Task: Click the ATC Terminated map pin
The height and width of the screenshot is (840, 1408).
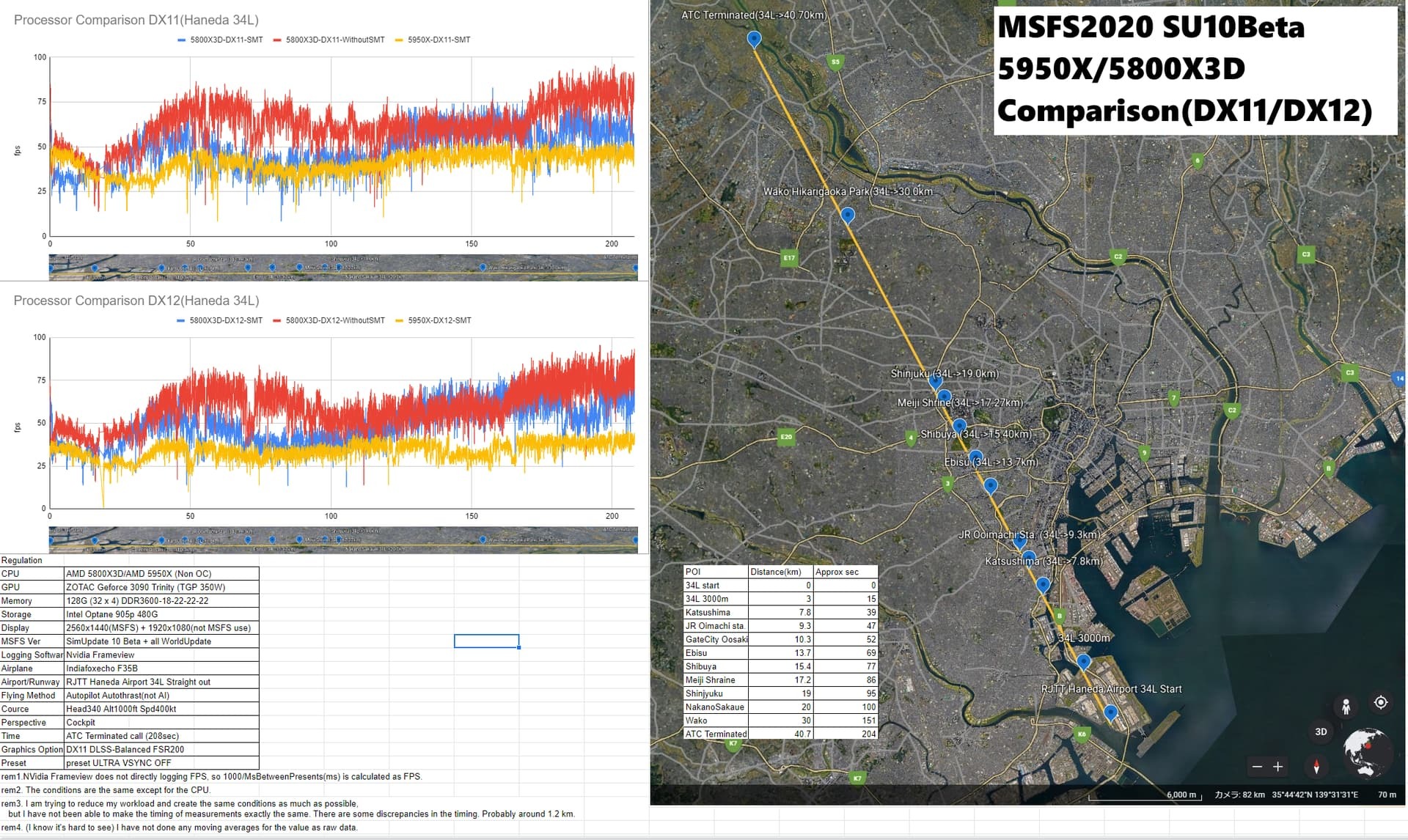Action: [754, 39]
